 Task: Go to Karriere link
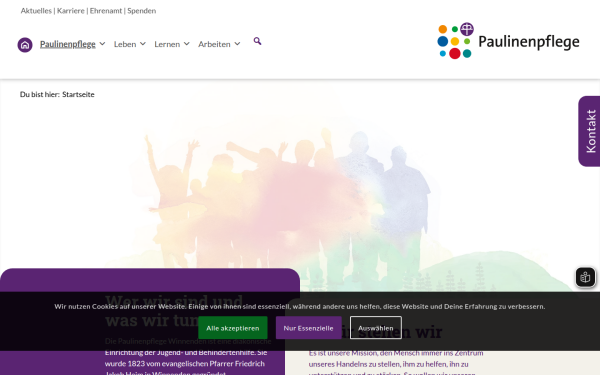click(x=71, y=11)
